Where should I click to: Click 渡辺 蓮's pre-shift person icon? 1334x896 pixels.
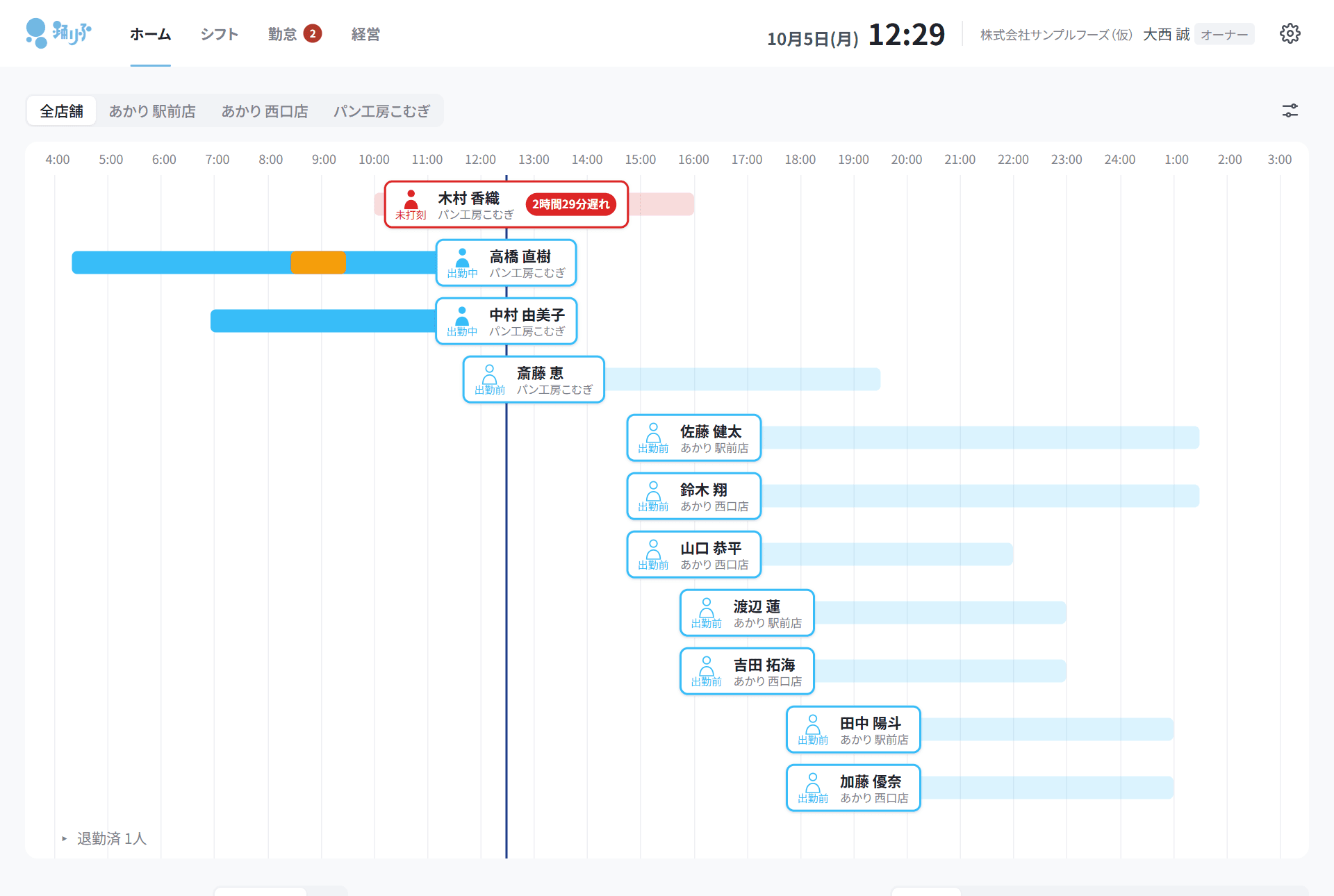[706, 608]
